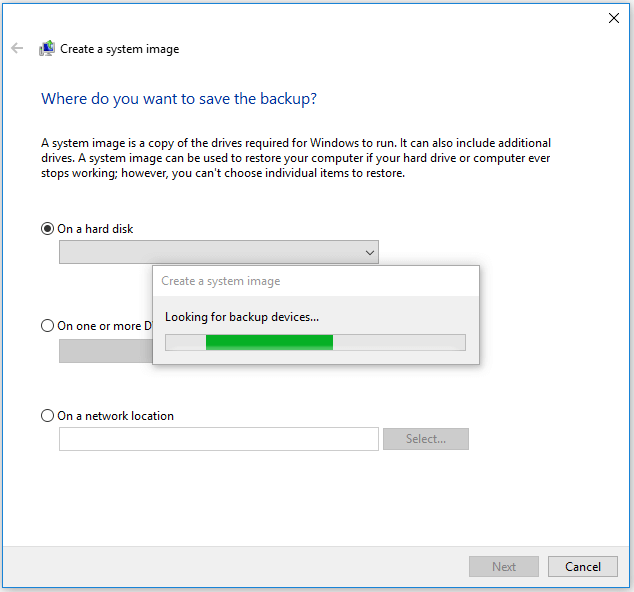Click the popup title "Create a system image"
634x592 pixels.
click(x=221, y=281)
